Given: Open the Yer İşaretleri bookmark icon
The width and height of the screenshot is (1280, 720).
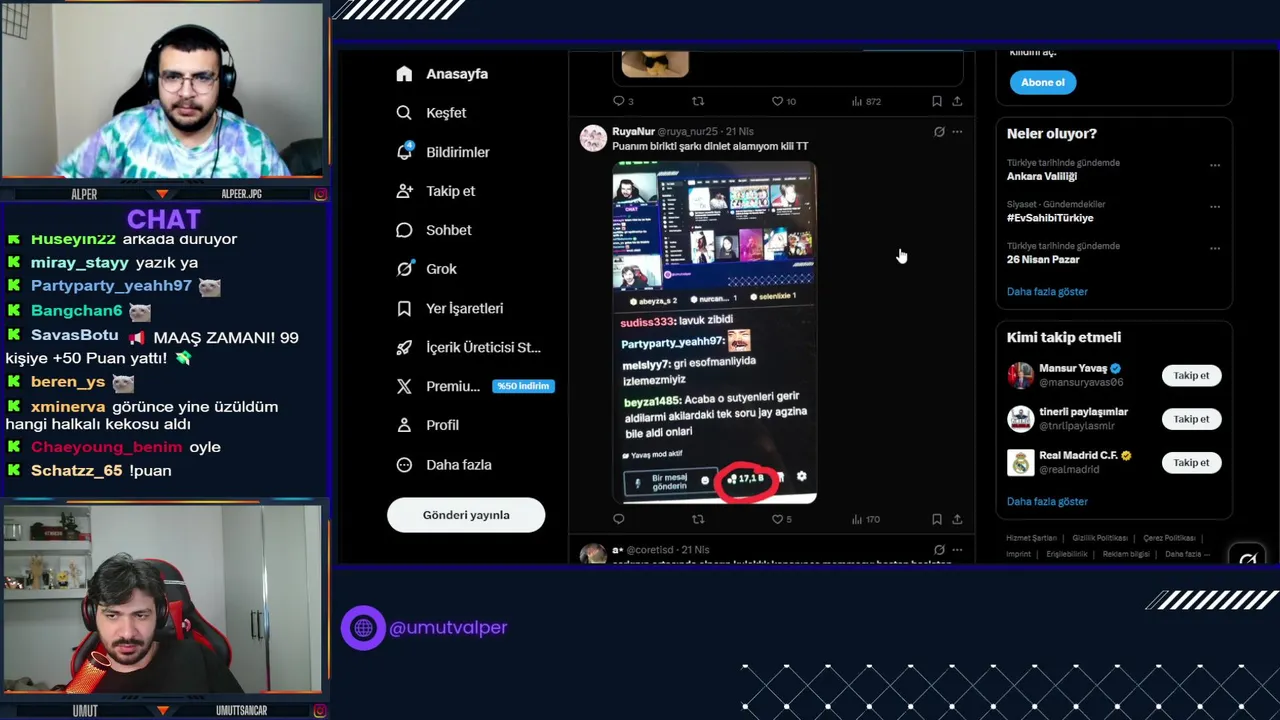Looking at the screenshot, I should pyautogui.click(x=404, y=308).
